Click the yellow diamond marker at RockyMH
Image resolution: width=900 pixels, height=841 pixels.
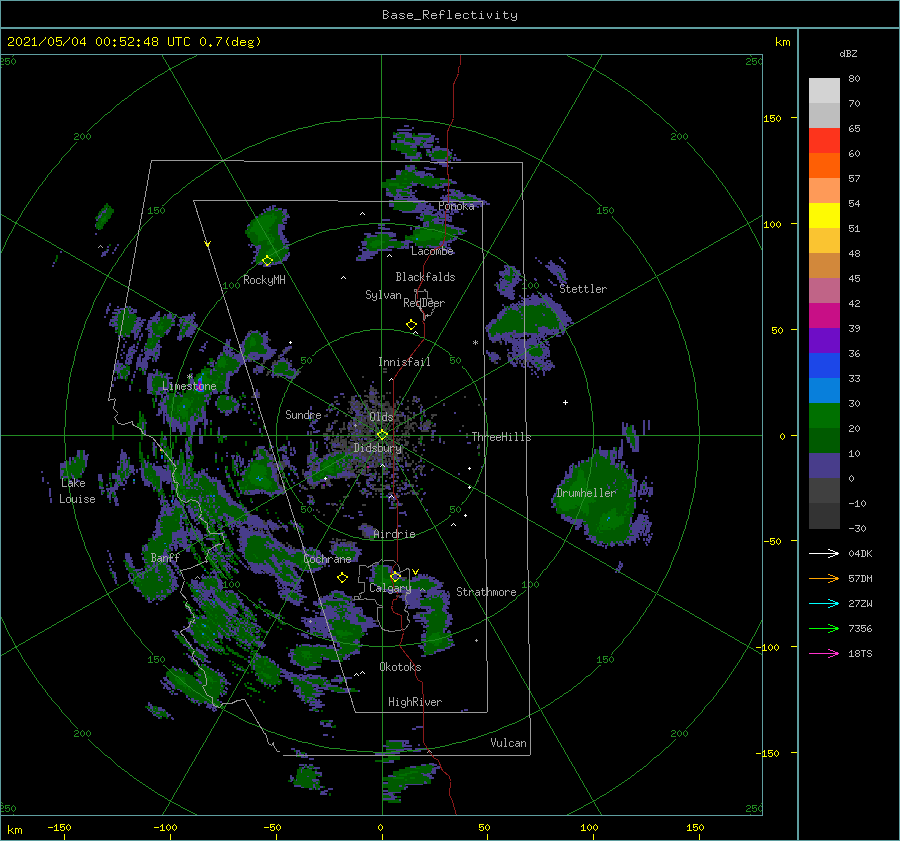pyautogui.click(x=267, y=261)
